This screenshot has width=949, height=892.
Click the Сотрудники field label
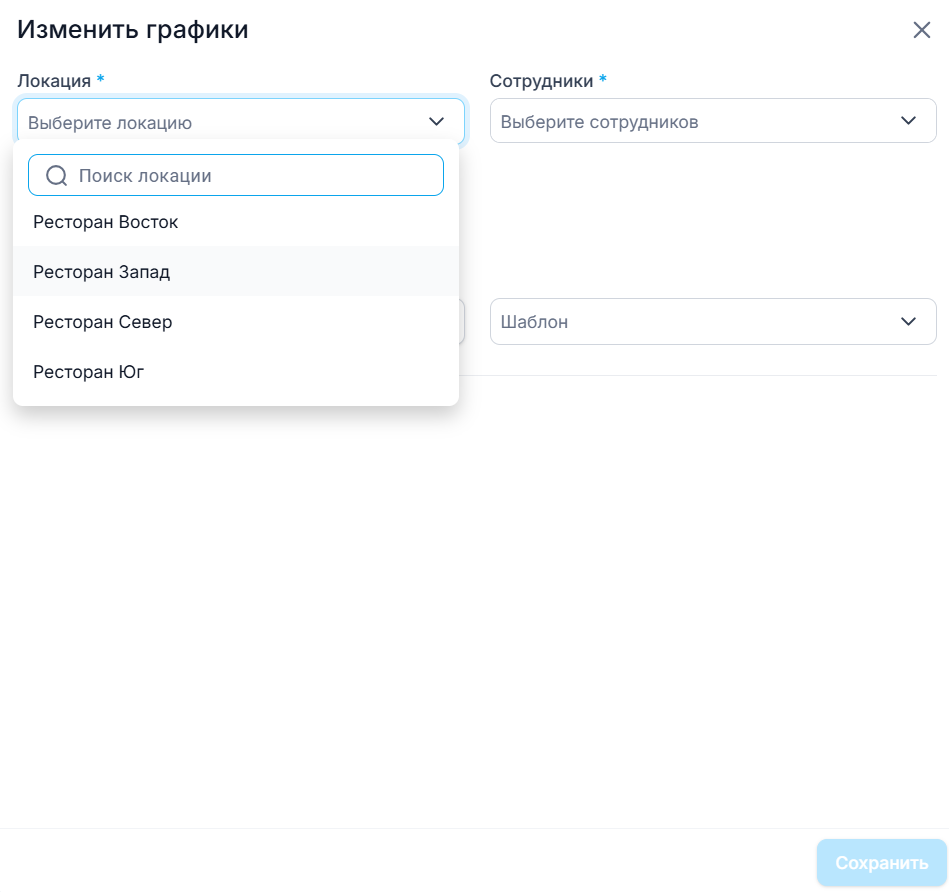[x=541, y=81]
